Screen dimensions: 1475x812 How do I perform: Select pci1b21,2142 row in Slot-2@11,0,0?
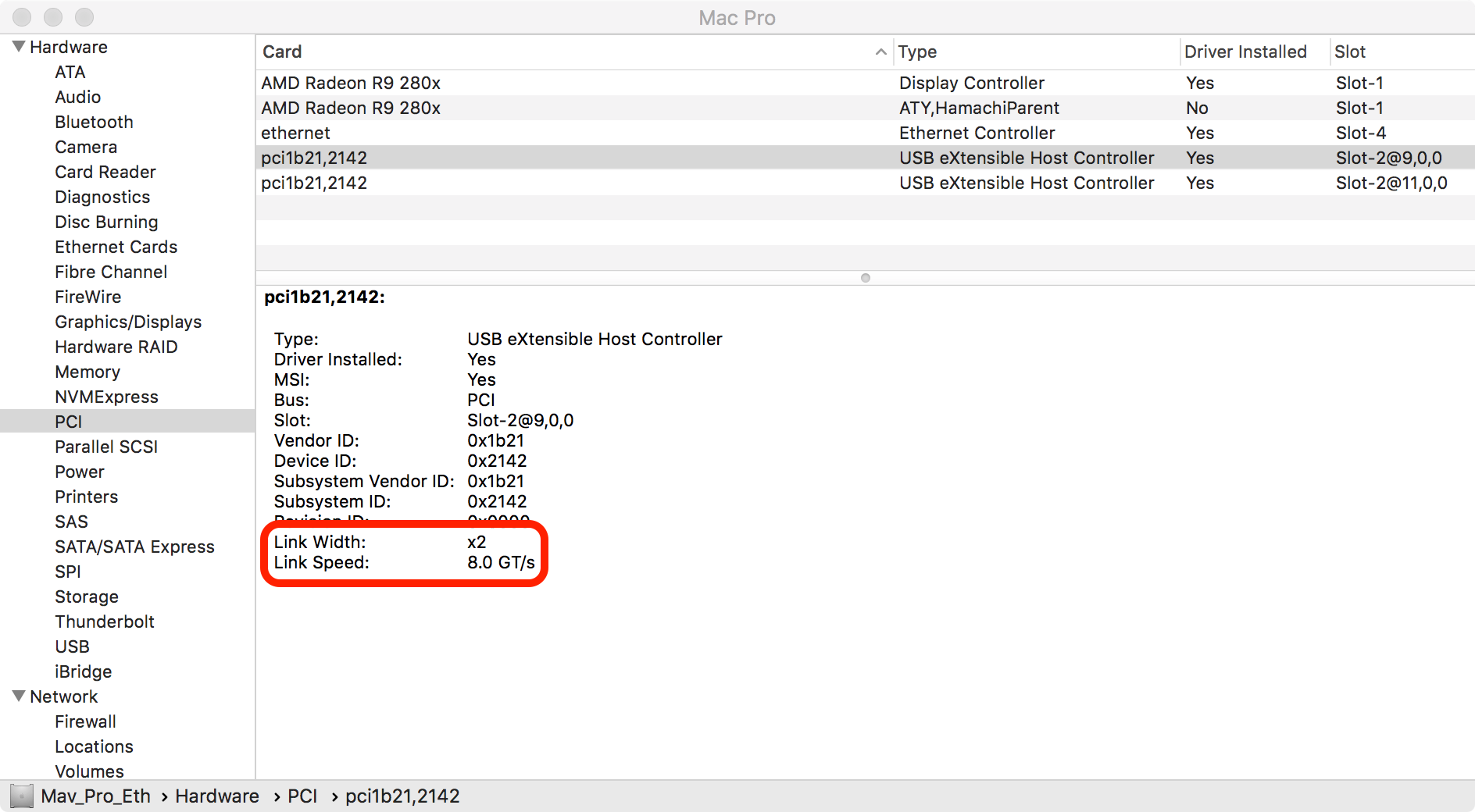865,183
